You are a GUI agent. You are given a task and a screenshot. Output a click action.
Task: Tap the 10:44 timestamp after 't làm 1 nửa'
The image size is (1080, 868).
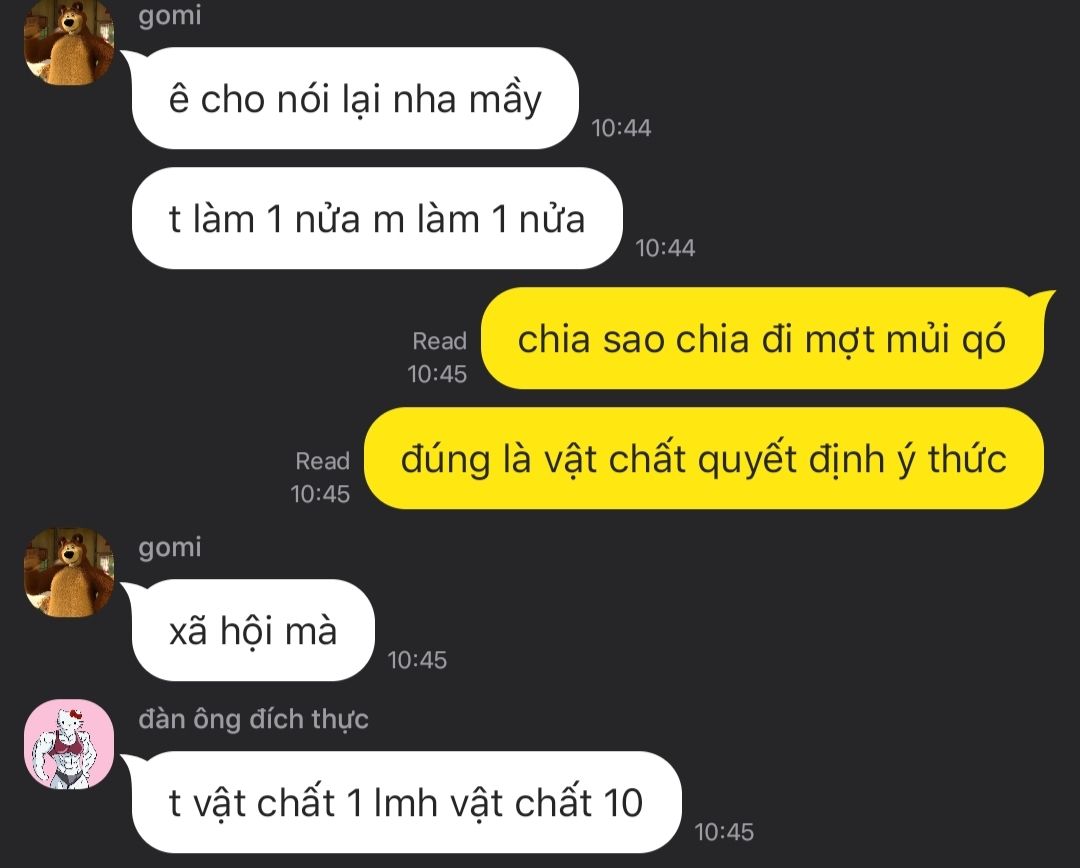point(665,248)
